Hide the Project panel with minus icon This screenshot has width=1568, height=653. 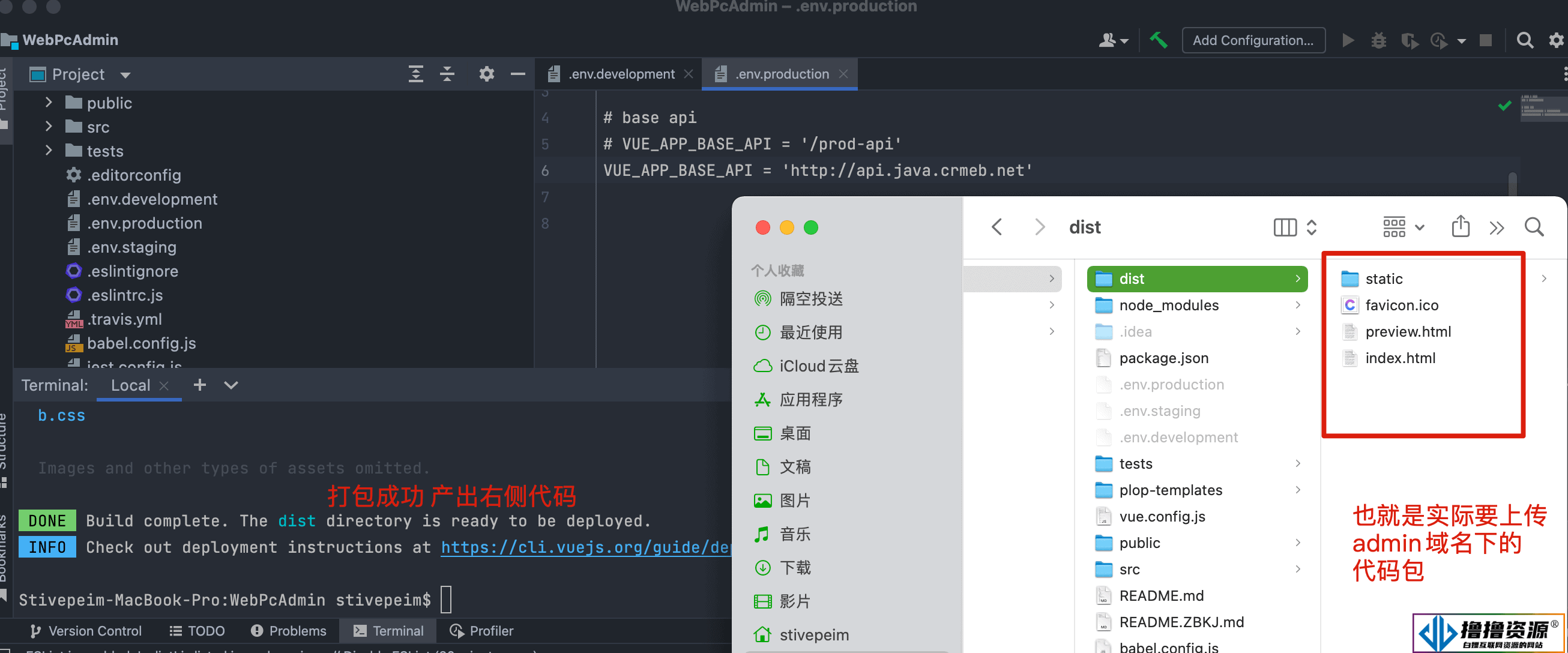click(518, 74)
